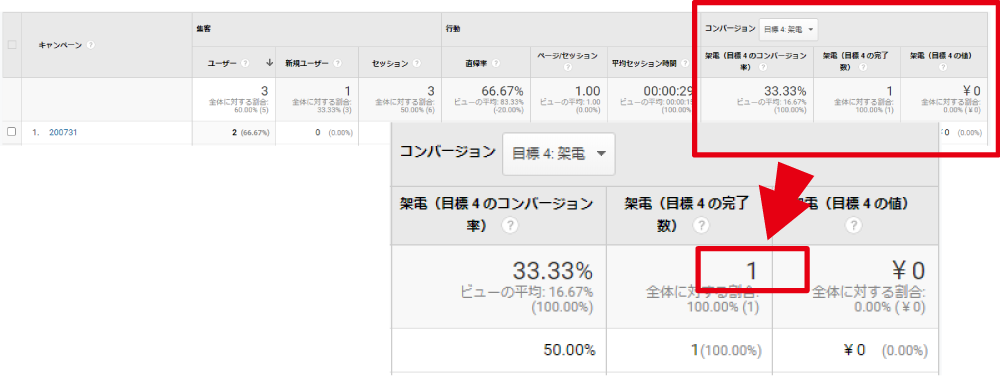This screenshot has width=1000, height=376.
Task: Open campaign link 200731
Action: pyautogui.click(x=63, y=133)
